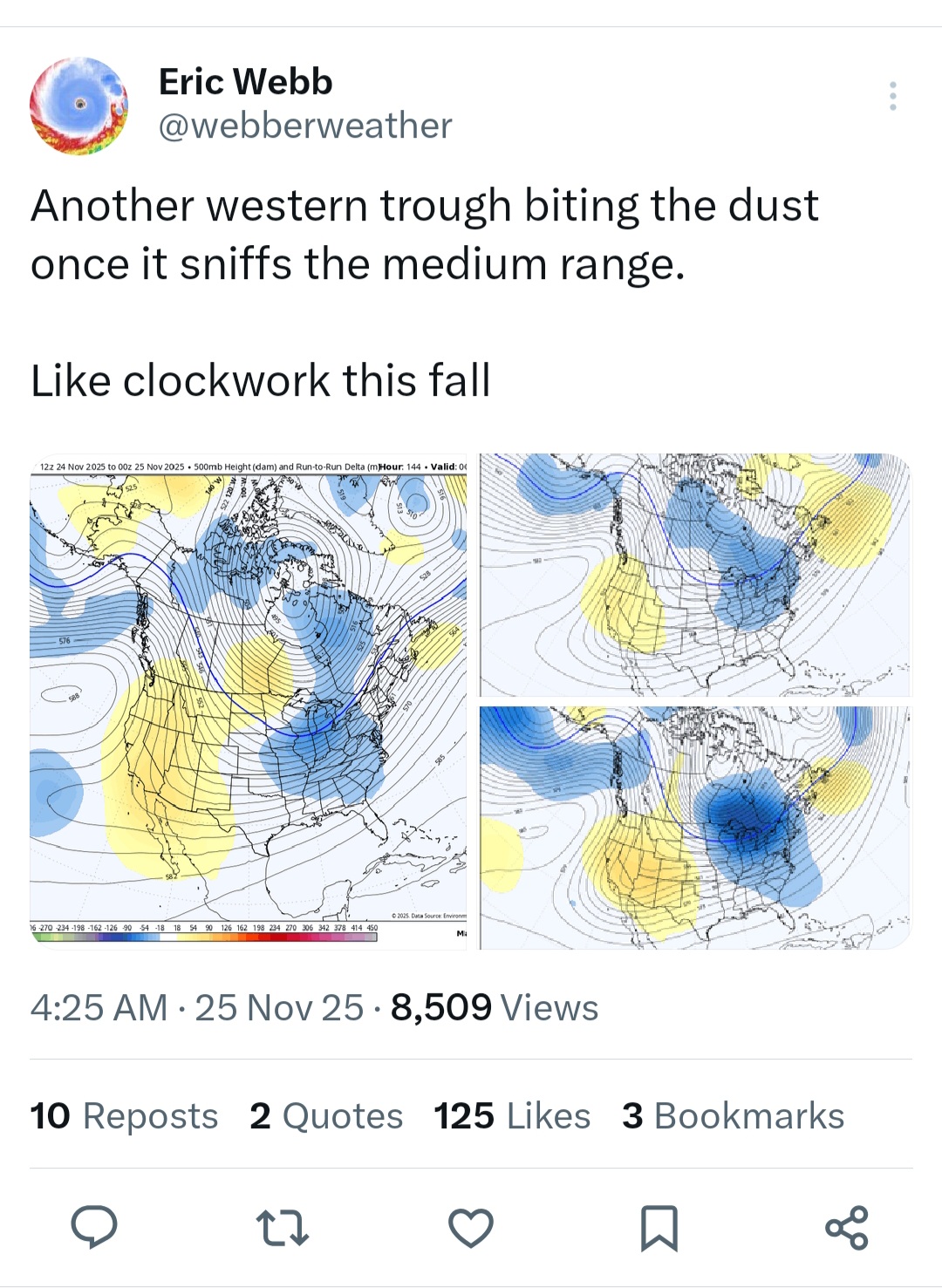Click the color scale legend on left map
Screen dimensions: 942x1288
pos(204,933)
